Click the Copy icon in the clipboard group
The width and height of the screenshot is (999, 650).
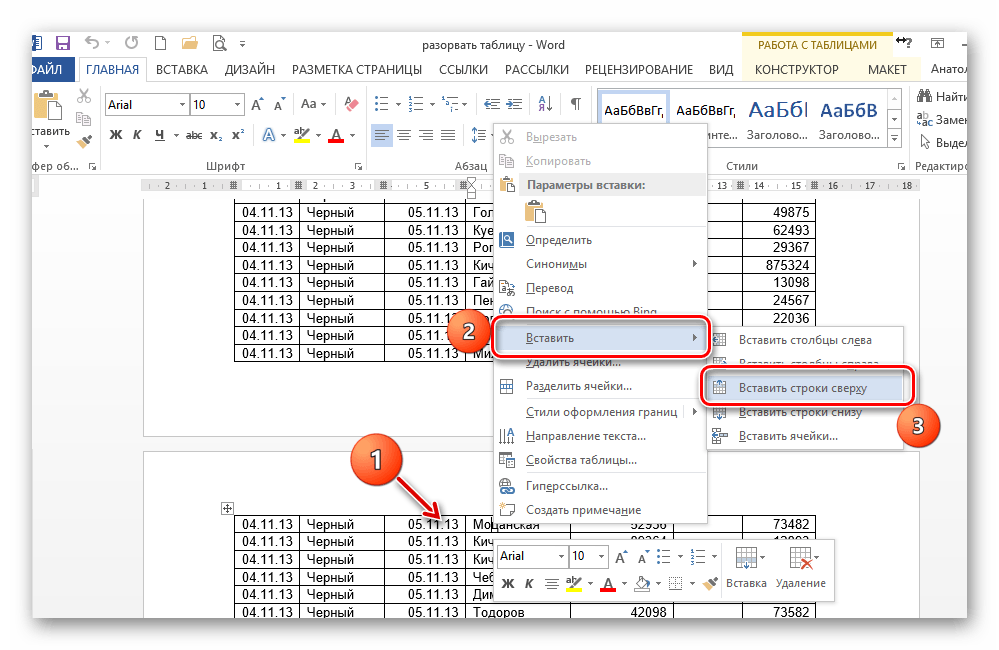[x=83, y=119]
